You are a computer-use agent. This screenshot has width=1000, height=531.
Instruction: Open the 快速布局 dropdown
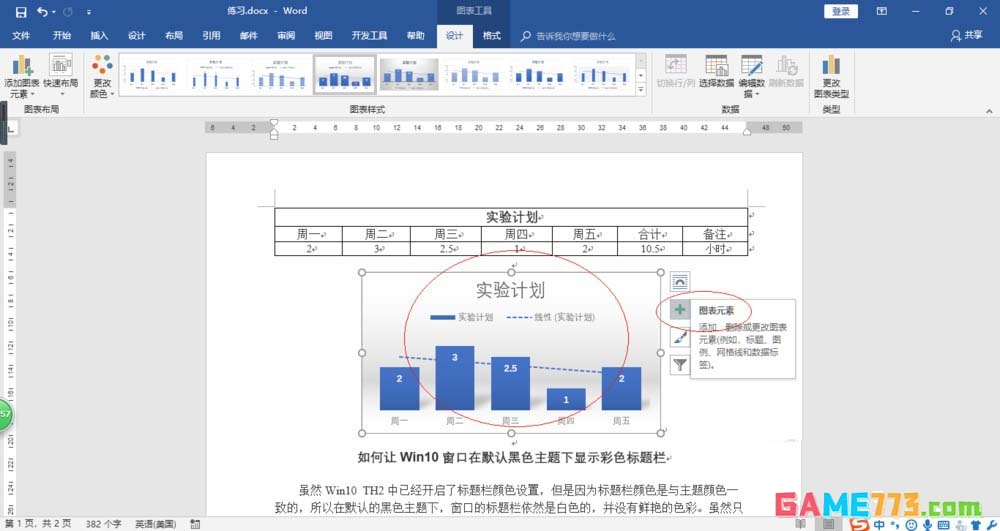[61, 75]
